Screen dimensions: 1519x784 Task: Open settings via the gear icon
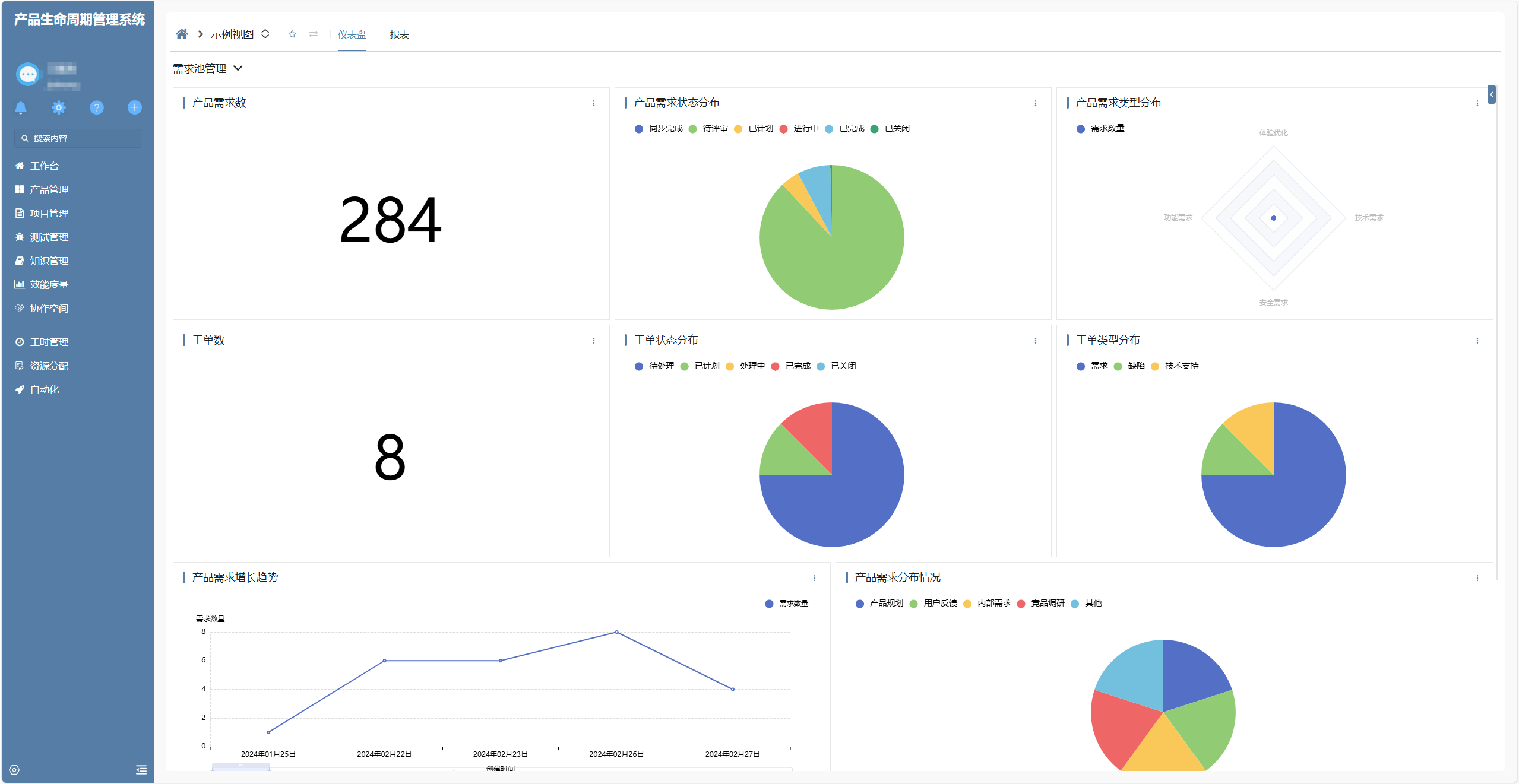click(58, 107)
